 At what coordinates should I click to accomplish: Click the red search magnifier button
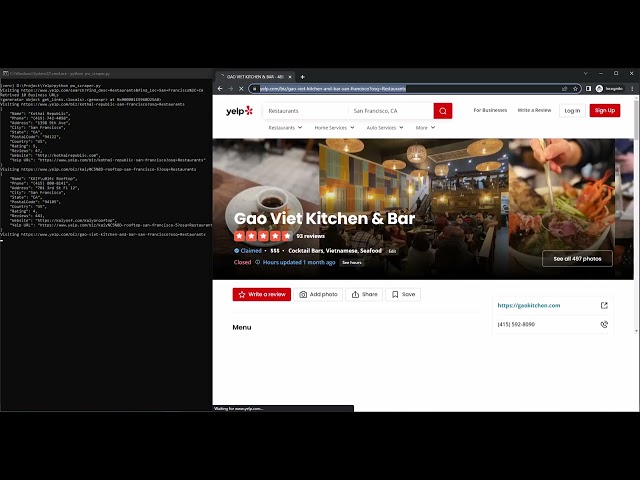442,111
